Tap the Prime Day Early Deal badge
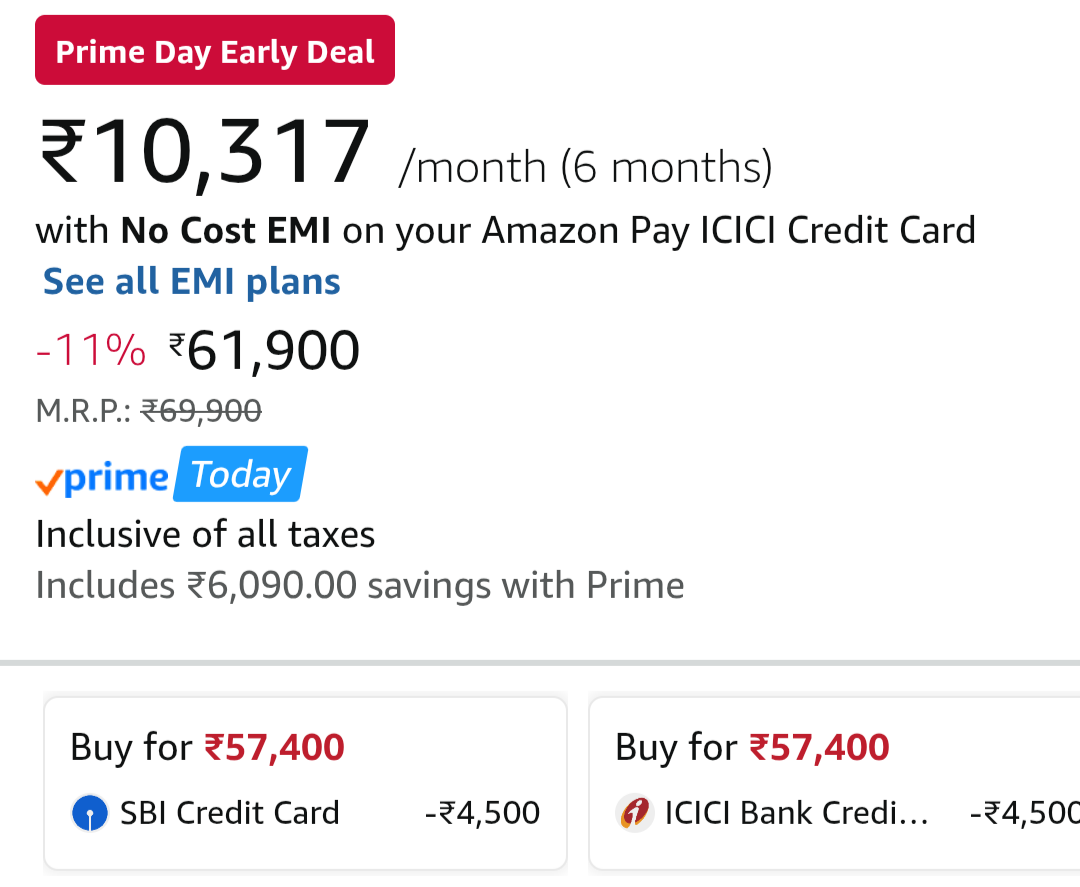1080x887 pixels. point(215,51)
